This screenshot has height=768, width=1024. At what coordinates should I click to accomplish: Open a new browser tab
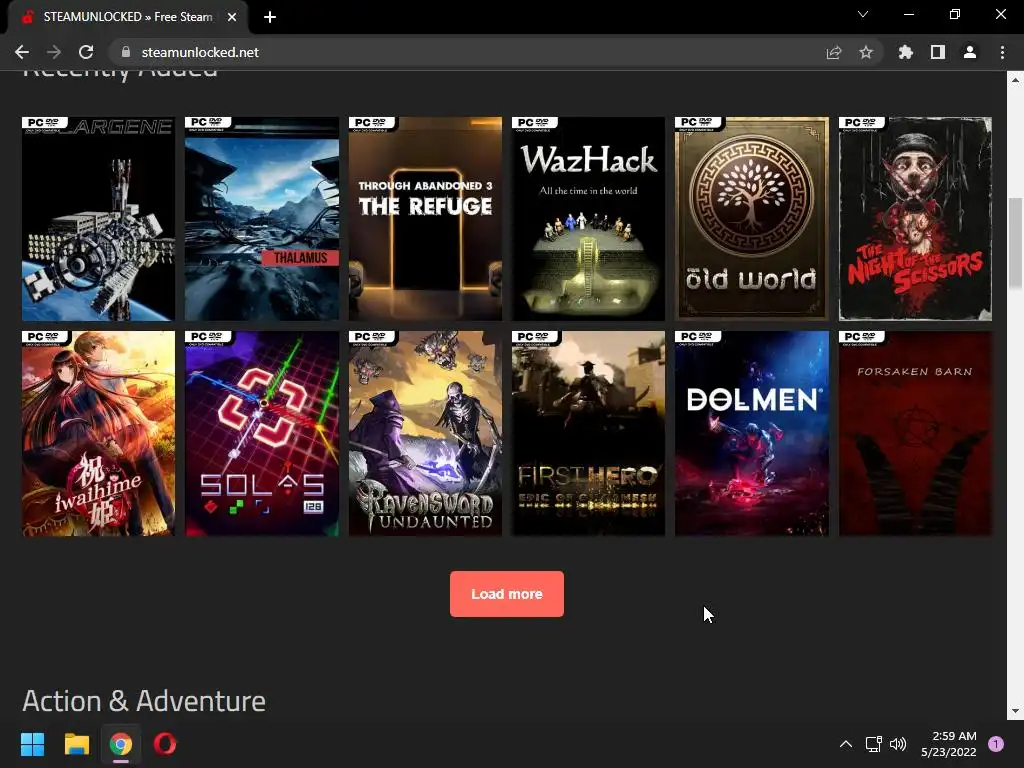[x=270, y=17]
